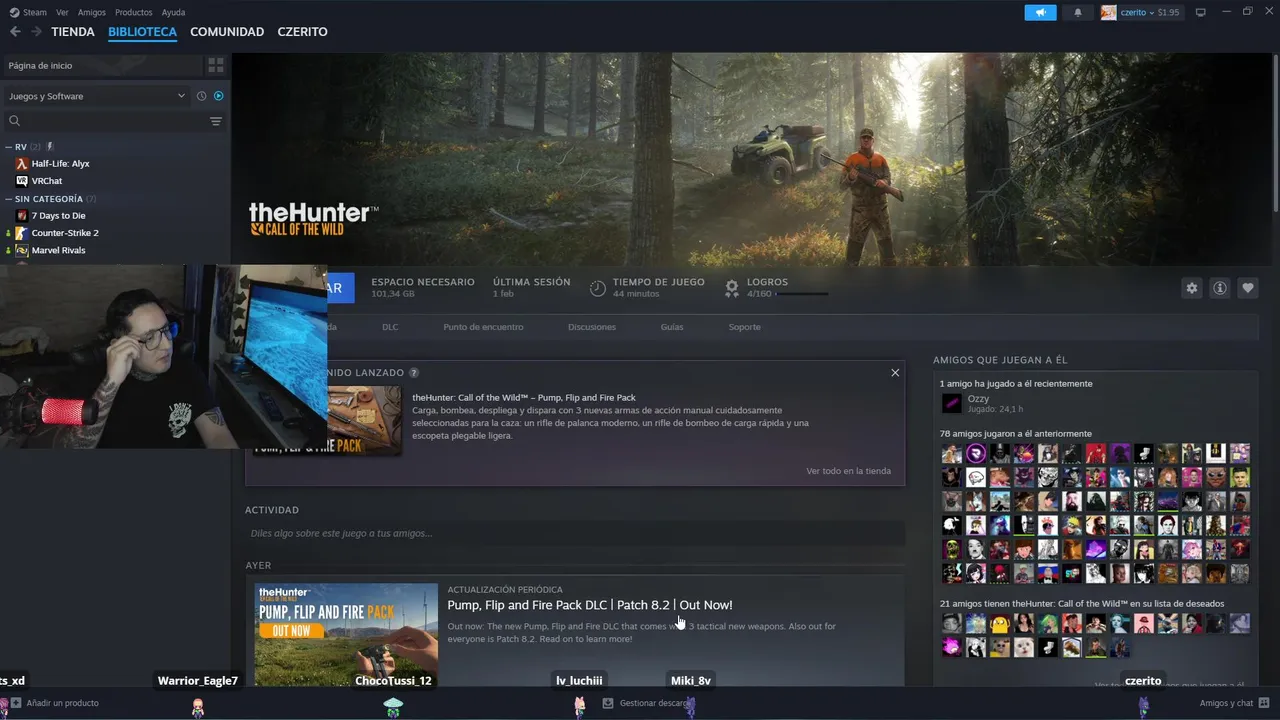
Task: Open Pump, Flip and Fire Pack title
Action: tap(524, 398)
